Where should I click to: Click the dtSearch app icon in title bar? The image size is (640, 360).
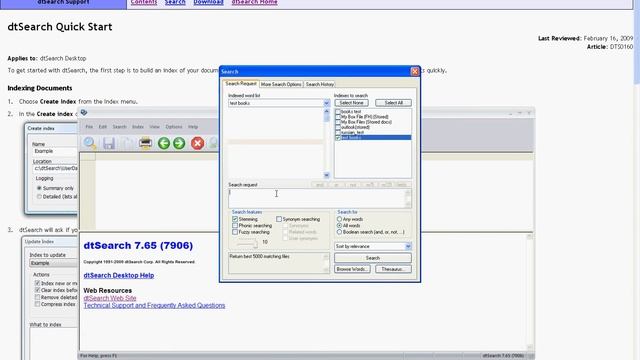coord(84,113)
